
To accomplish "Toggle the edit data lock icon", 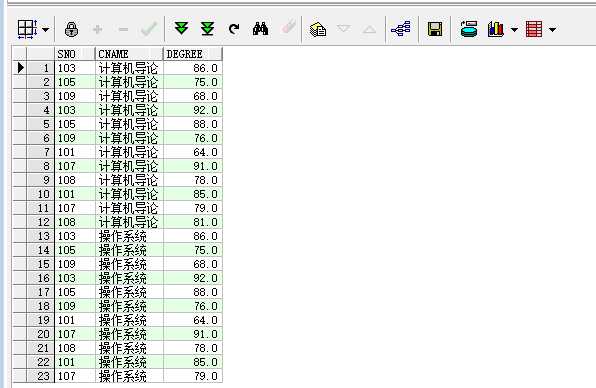I will click(x=71, y=29).
